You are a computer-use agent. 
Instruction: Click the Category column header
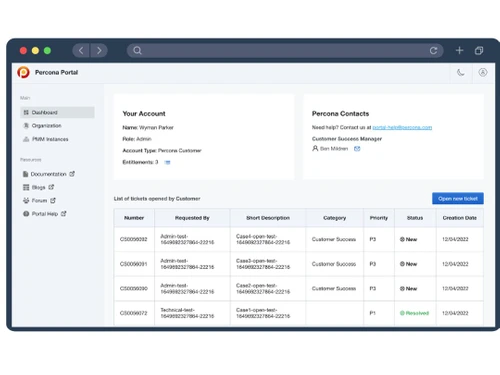[334, 218]
